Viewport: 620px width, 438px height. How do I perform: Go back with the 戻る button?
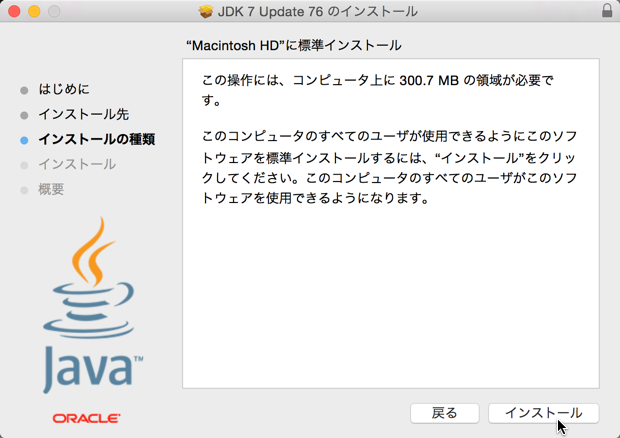(x=444, y=413)
